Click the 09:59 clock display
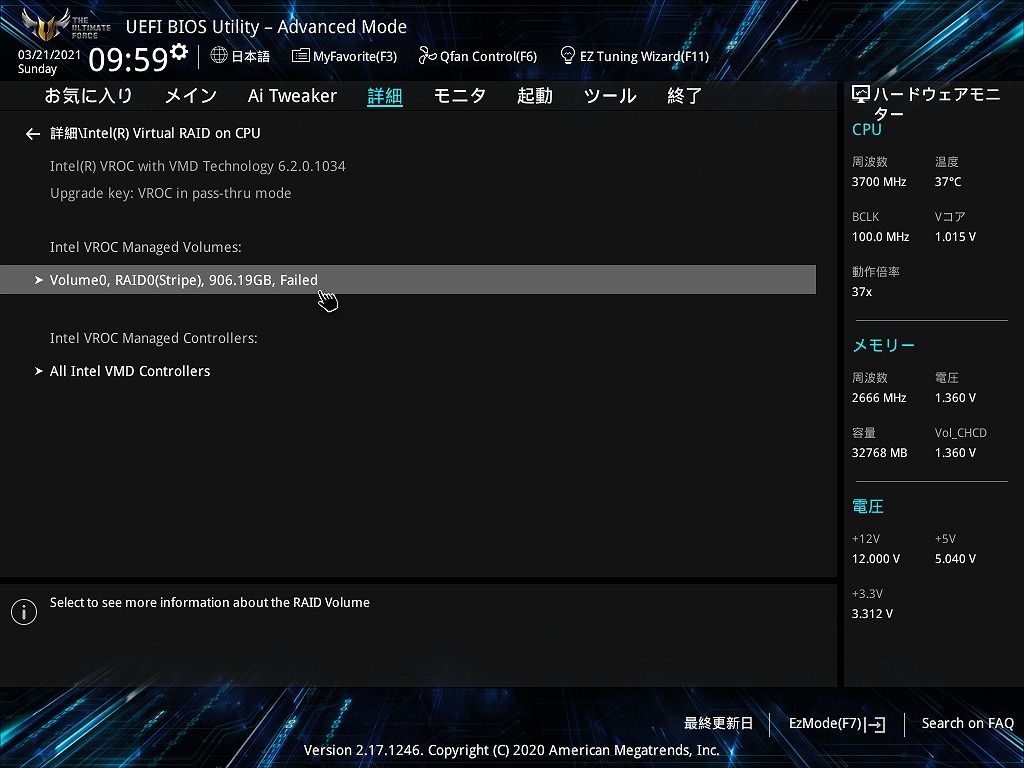This screenshot has width=1024, height=768. (129, 59)
